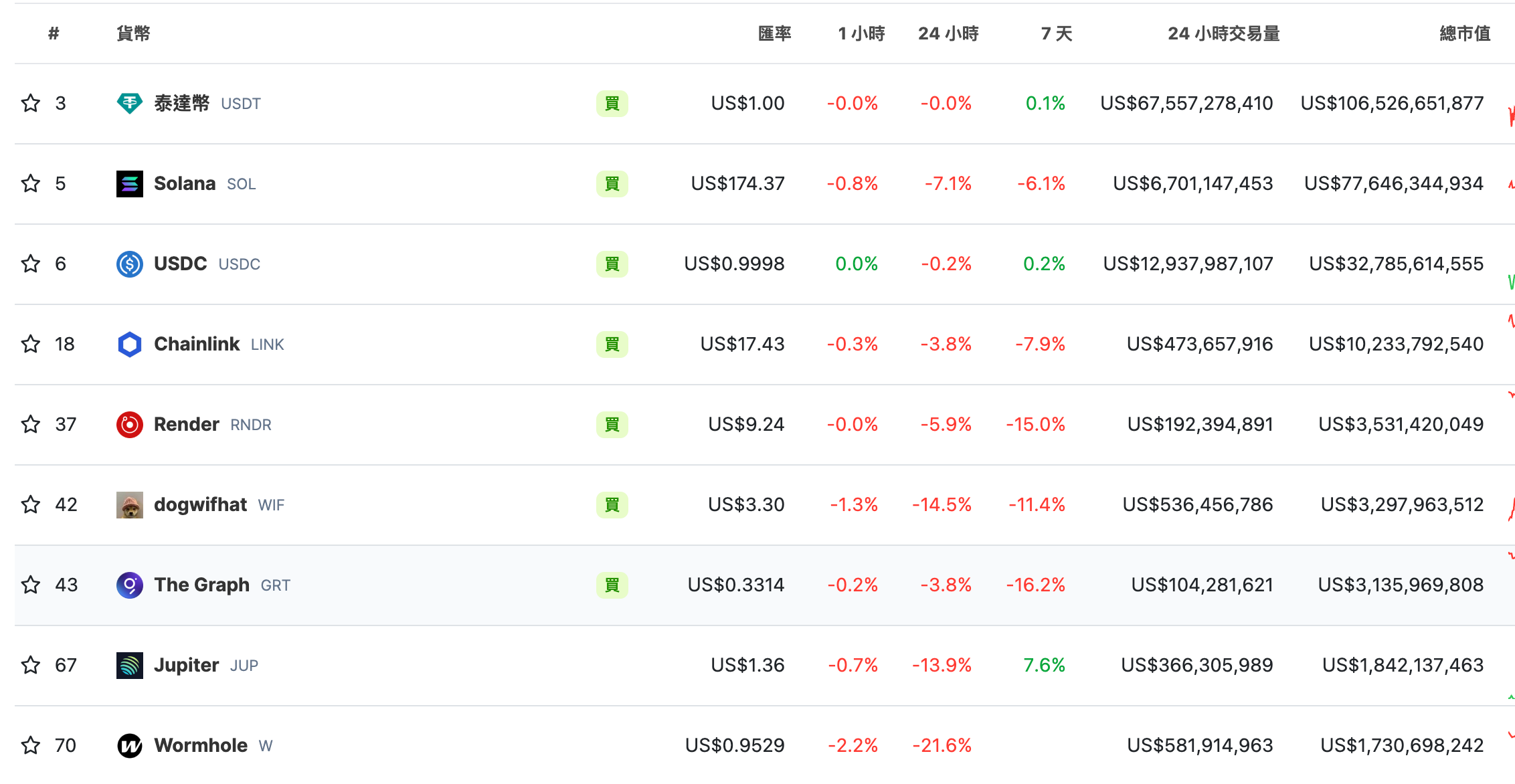Sort by the 24 小時 column header
Image resolution: width=1515 pixels, height=784 pixels.
(x=948, y=33)
